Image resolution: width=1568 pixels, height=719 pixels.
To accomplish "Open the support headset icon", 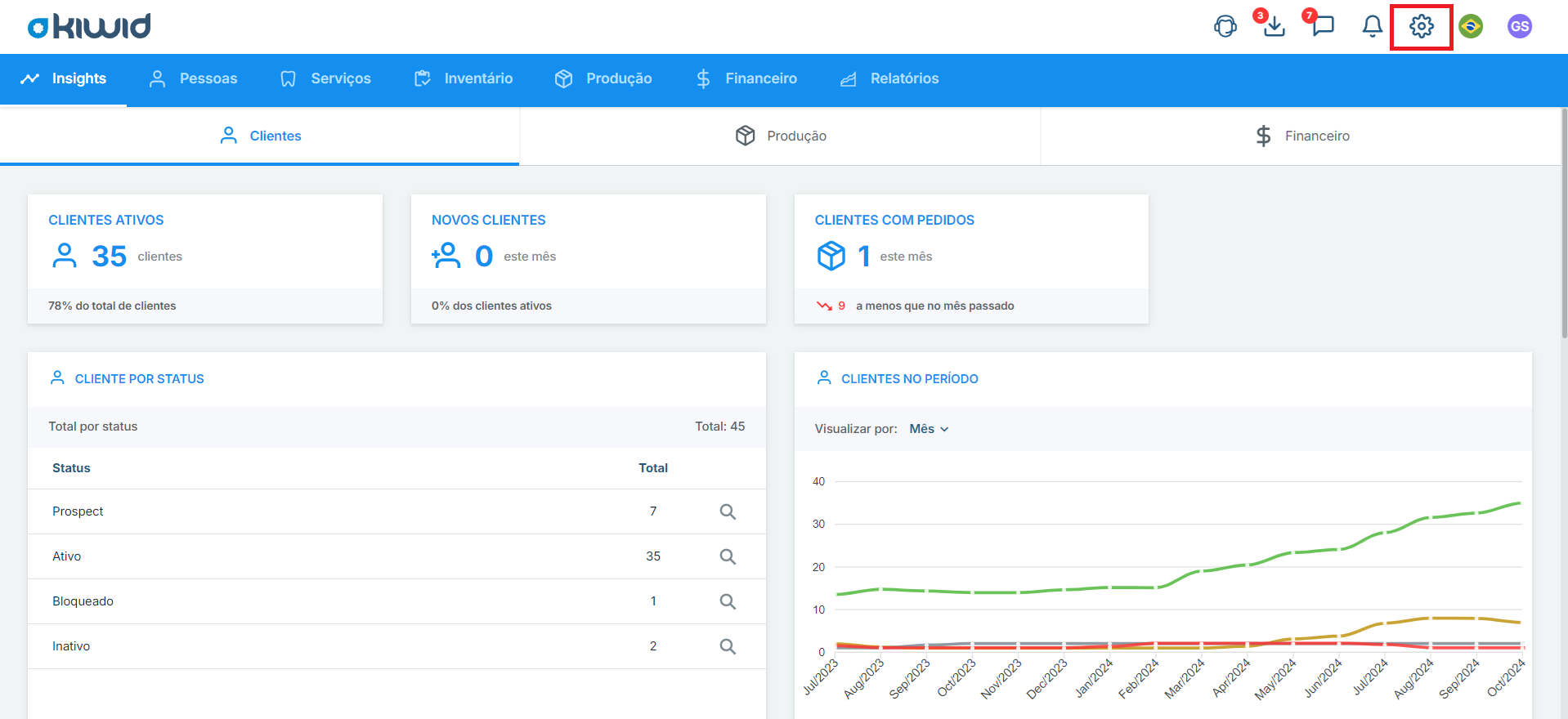I will tap(1225, 26).
